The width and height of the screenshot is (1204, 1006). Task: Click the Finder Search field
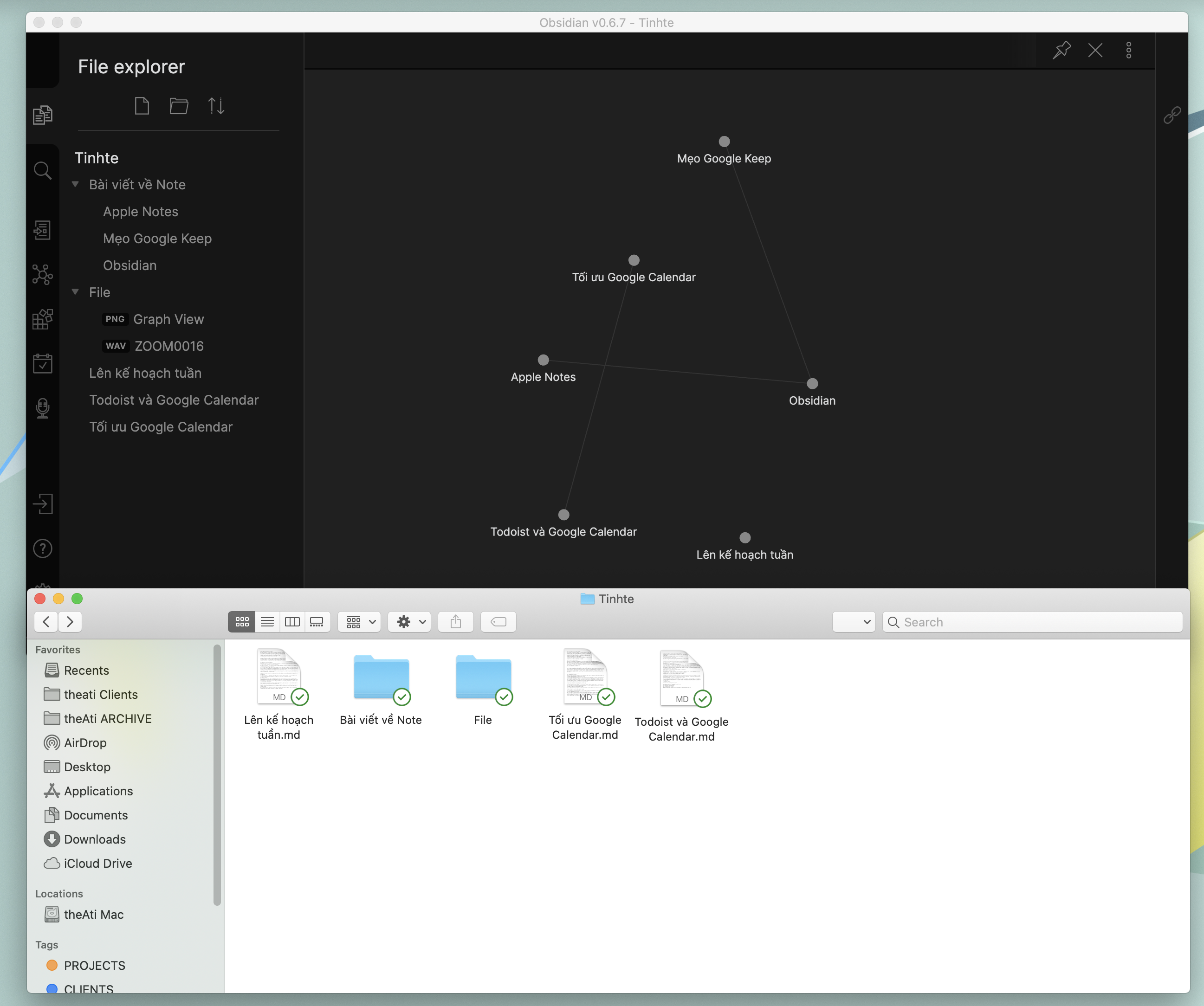[1038, 622]
